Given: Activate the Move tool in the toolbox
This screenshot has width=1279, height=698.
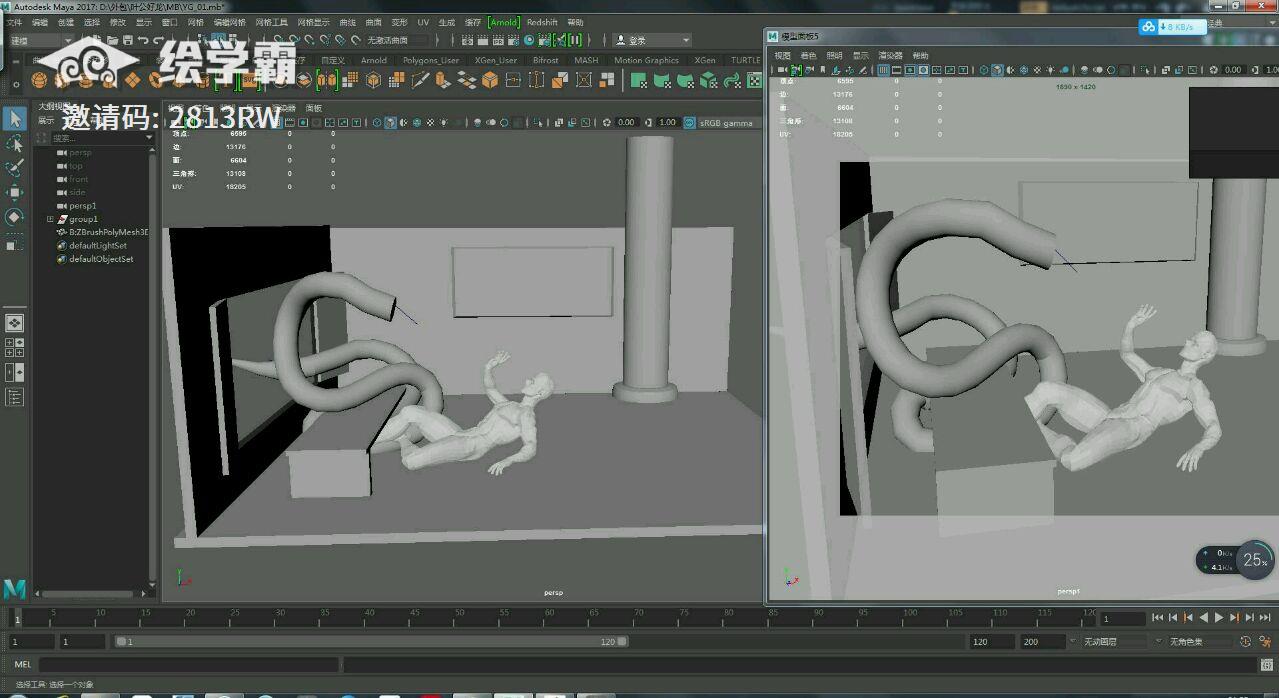Looking at the screenshot, I should pyautogui.click(x=14, y=192).
